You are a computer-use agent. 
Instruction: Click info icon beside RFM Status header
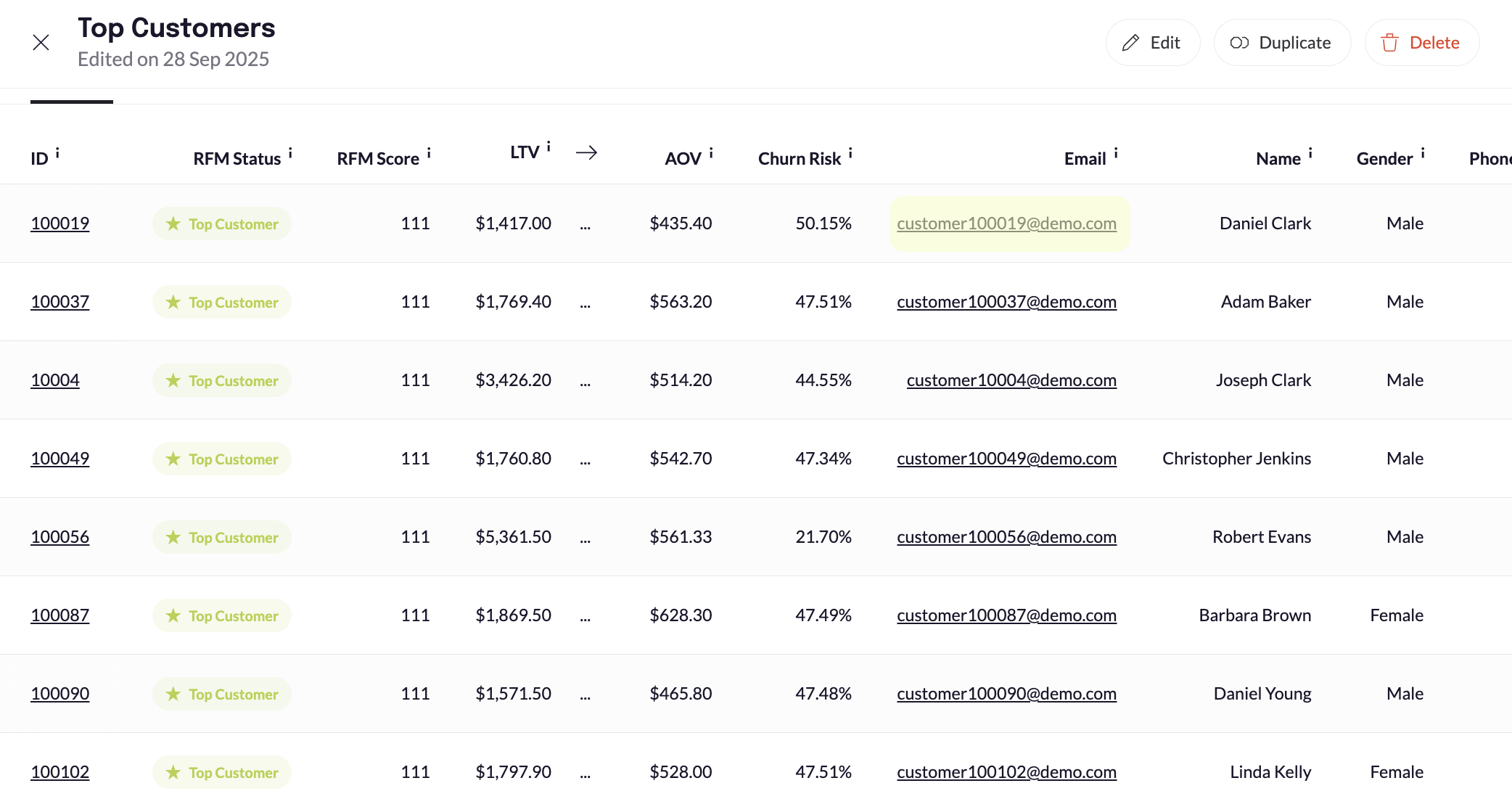pyautogui.click(x=290, y=153)
